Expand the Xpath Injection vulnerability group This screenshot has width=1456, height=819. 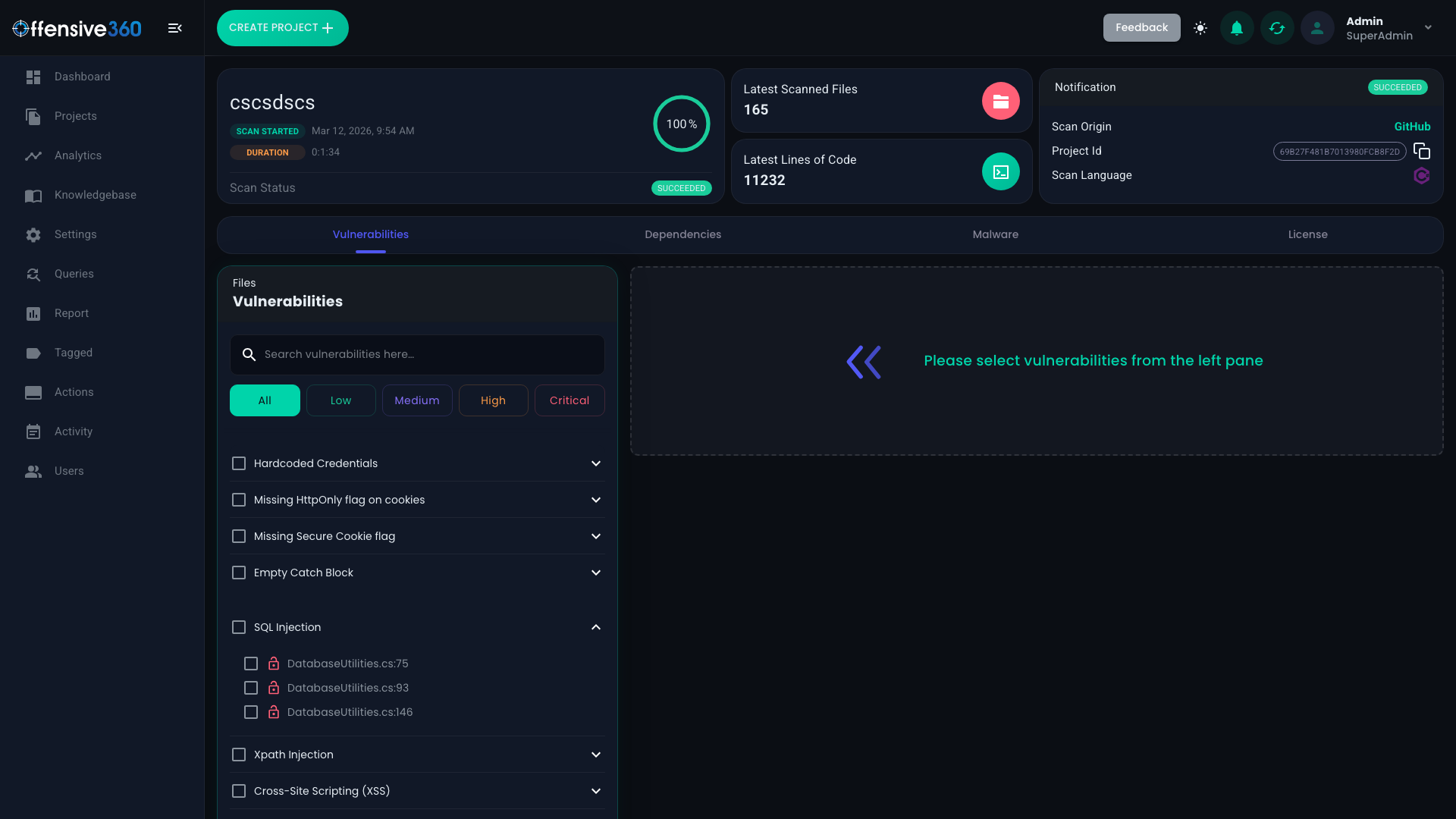click(596, 755)
